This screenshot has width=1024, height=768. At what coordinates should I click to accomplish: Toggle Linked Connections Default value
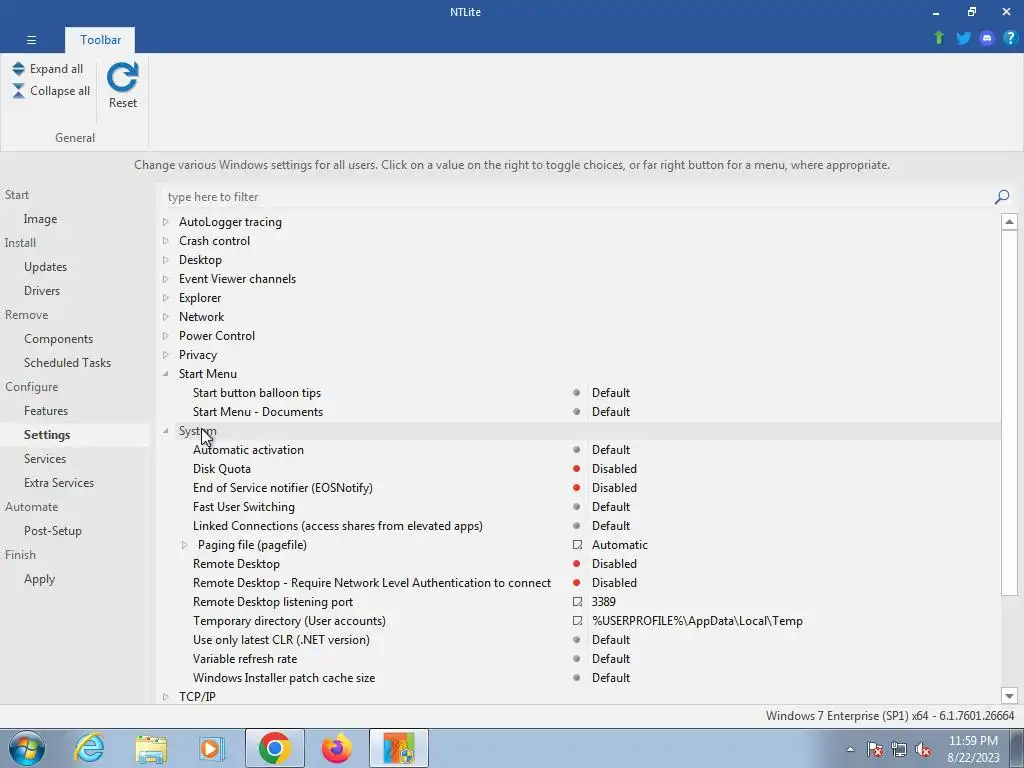pyautogui.click(x=611, y=526)
